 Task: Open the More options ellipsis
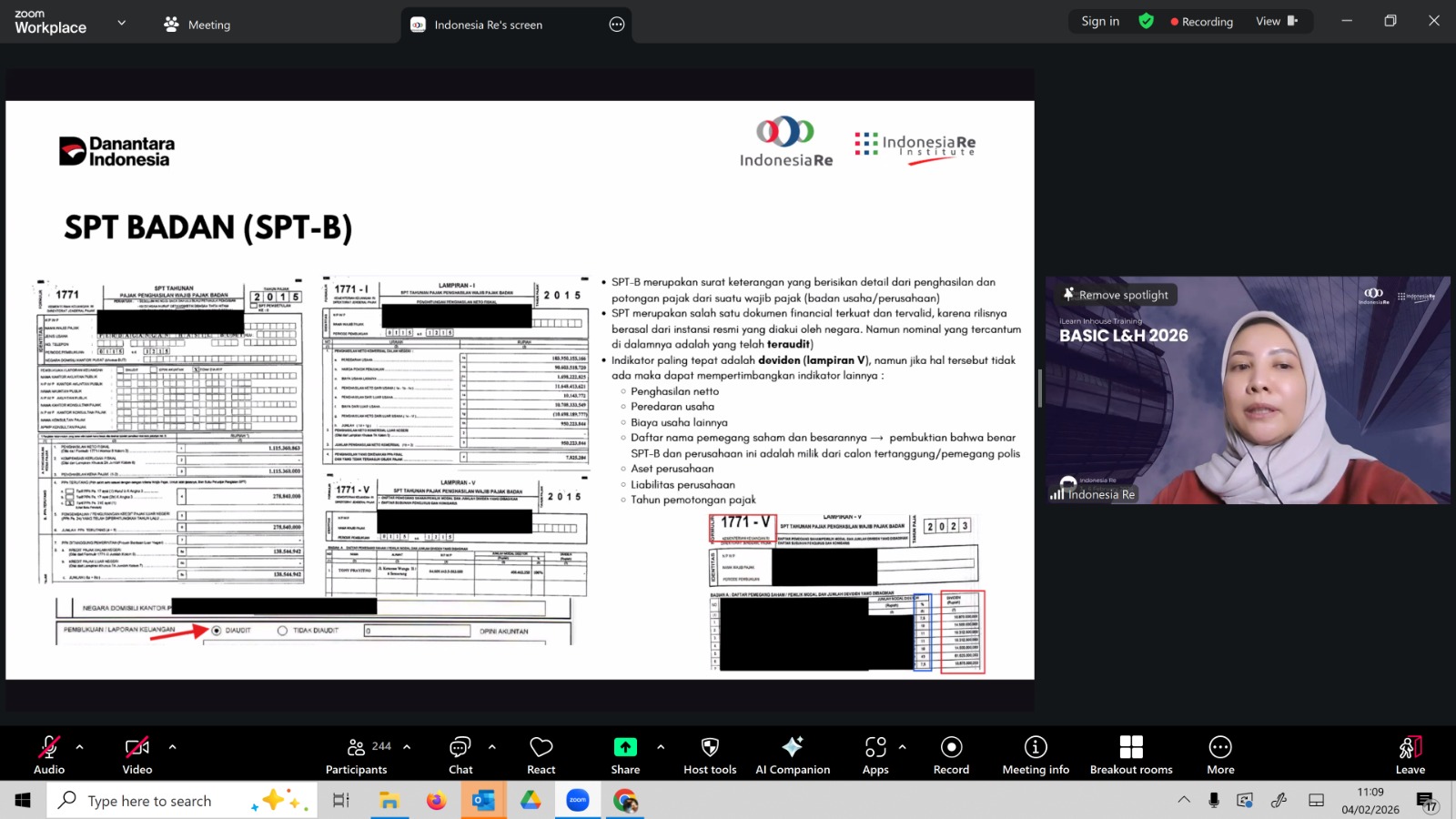click(x=1220, y=755)
